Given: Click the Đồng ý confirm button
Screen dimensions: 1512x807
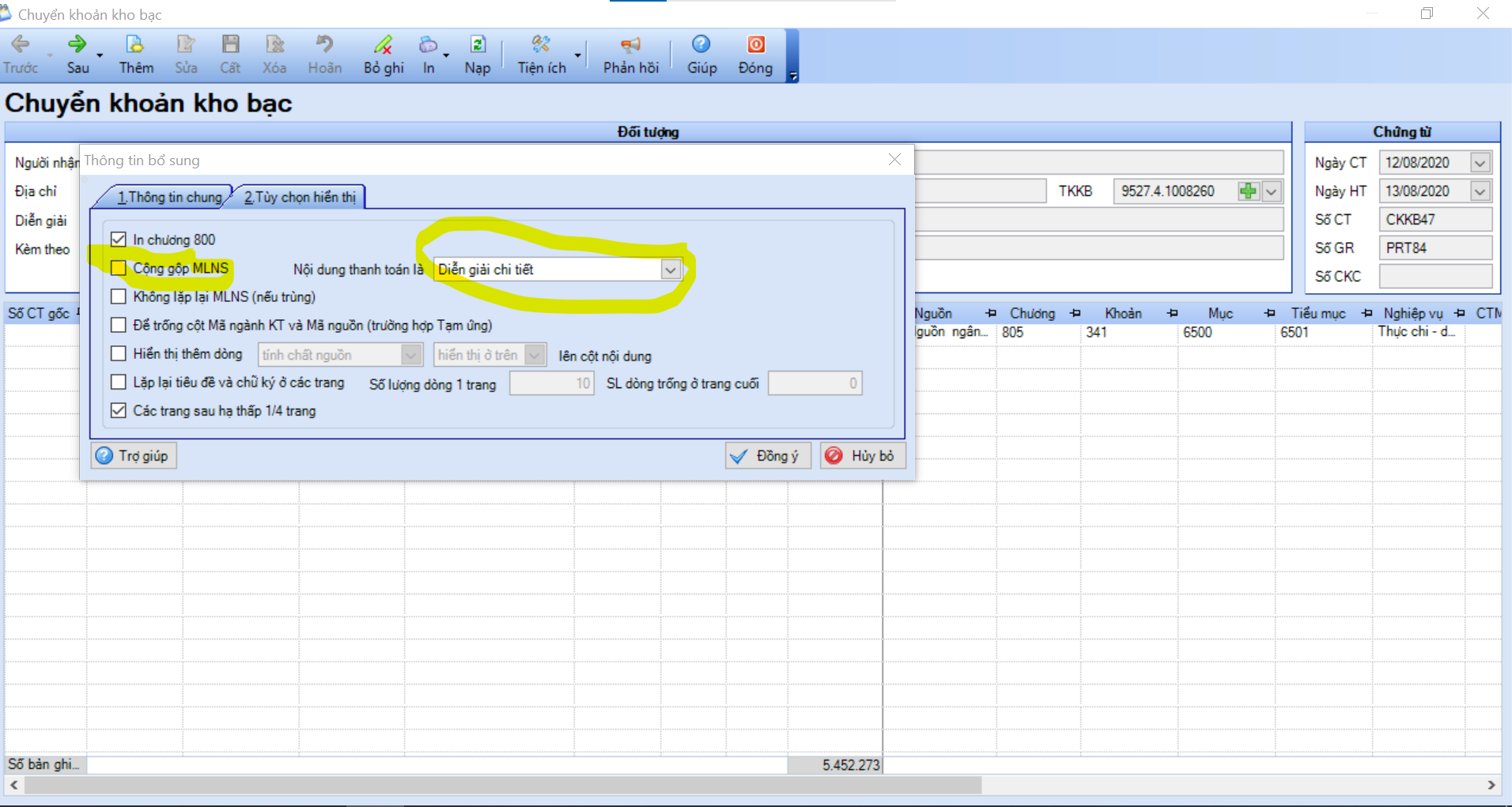Looking at the screenshot, I should [768, 456].
